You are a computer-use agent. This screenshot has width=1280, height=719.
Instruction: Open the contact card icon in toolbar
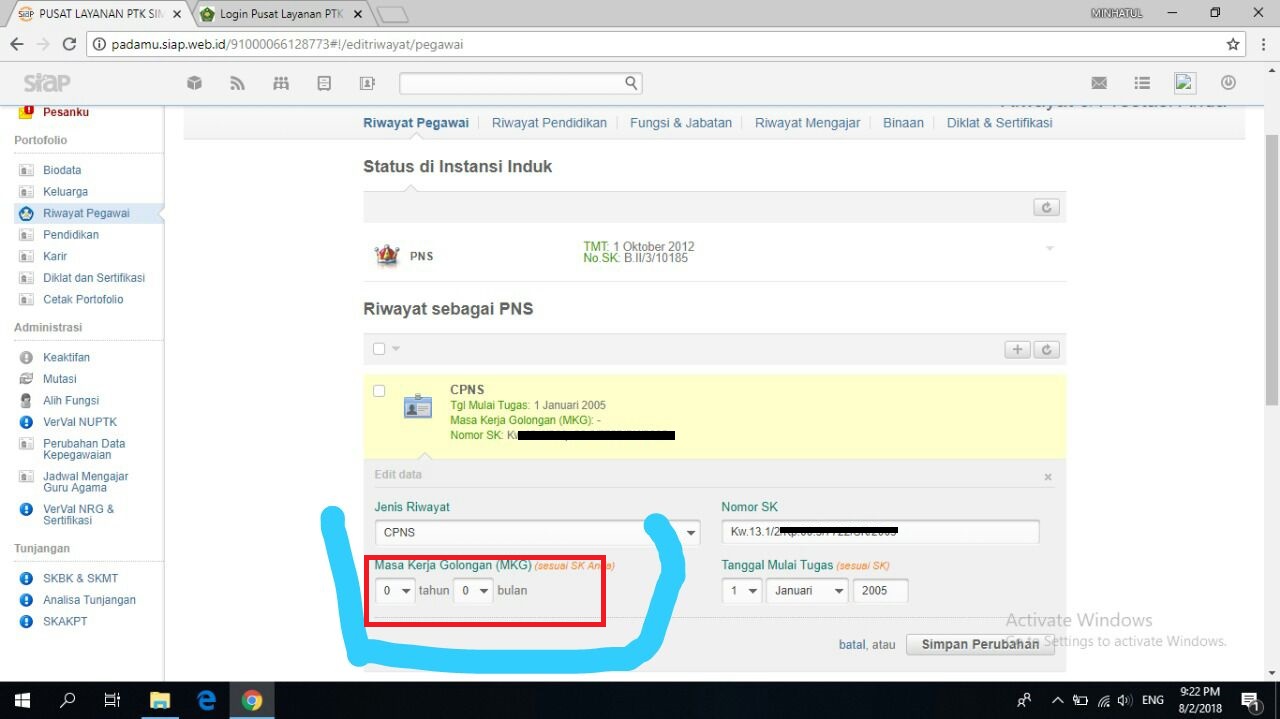tap(367, 83)
